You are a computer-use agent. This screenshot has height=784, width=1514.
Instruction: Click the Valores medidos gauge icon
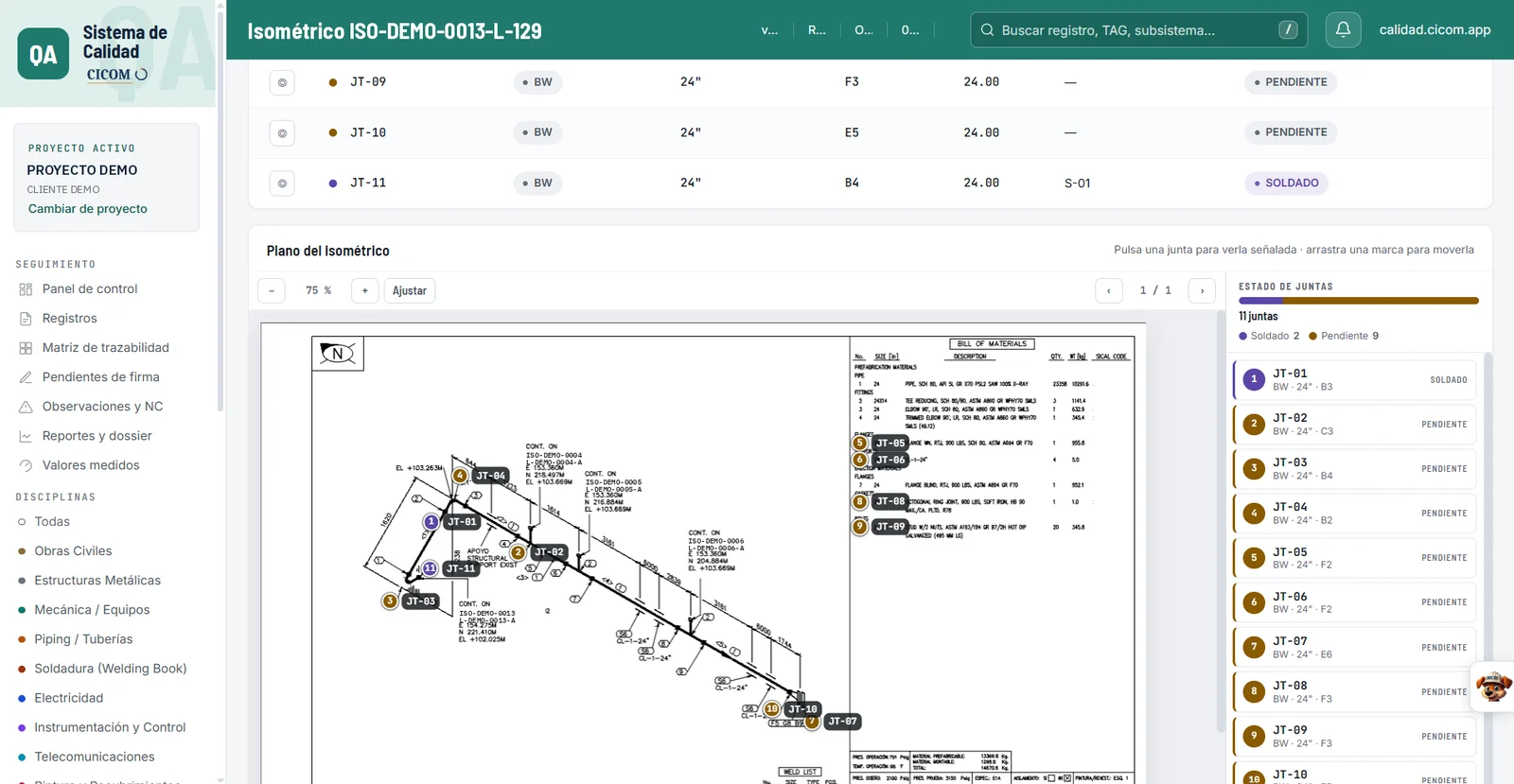point(26,465)
